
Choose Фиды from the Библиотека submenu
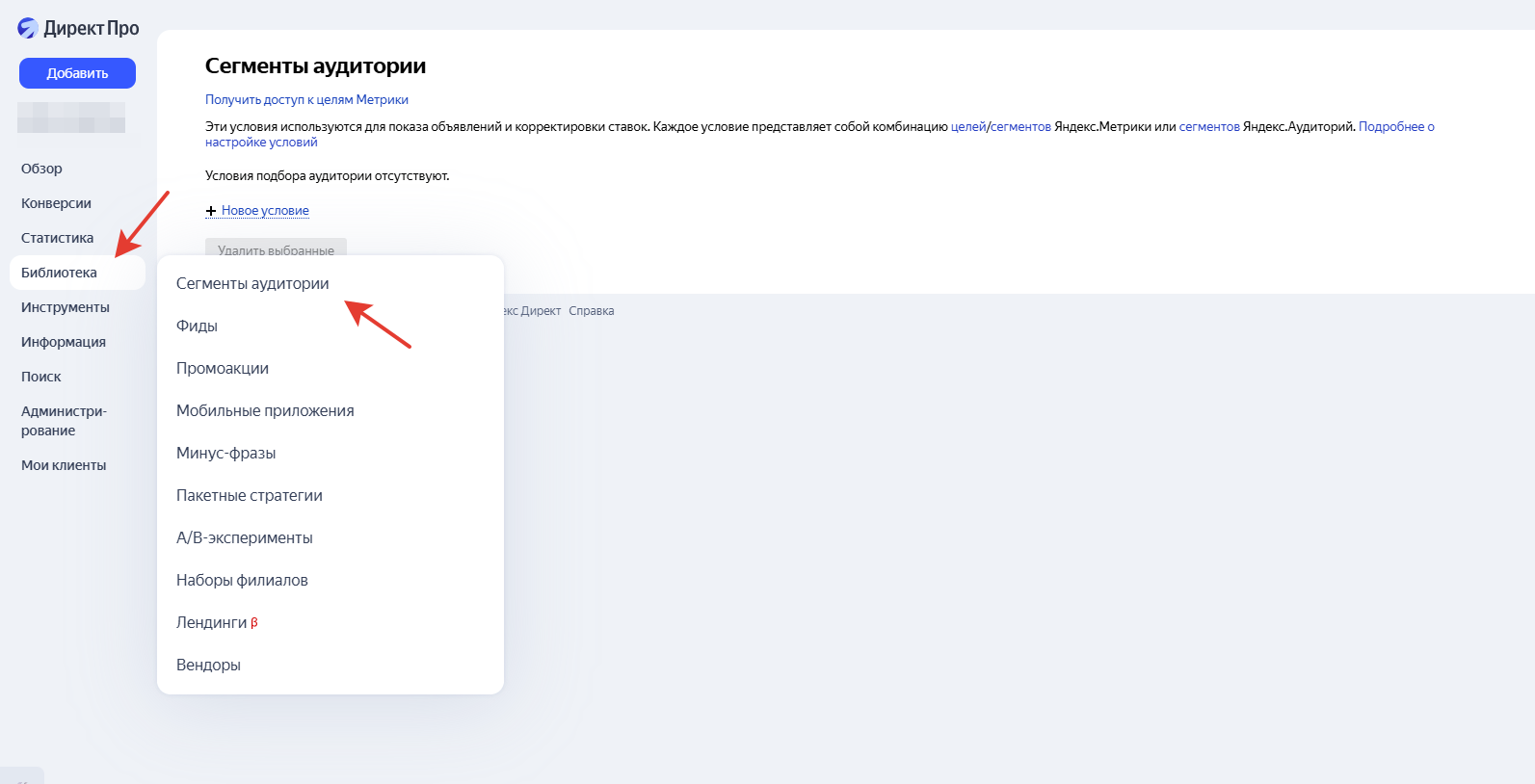coord(197,326)
